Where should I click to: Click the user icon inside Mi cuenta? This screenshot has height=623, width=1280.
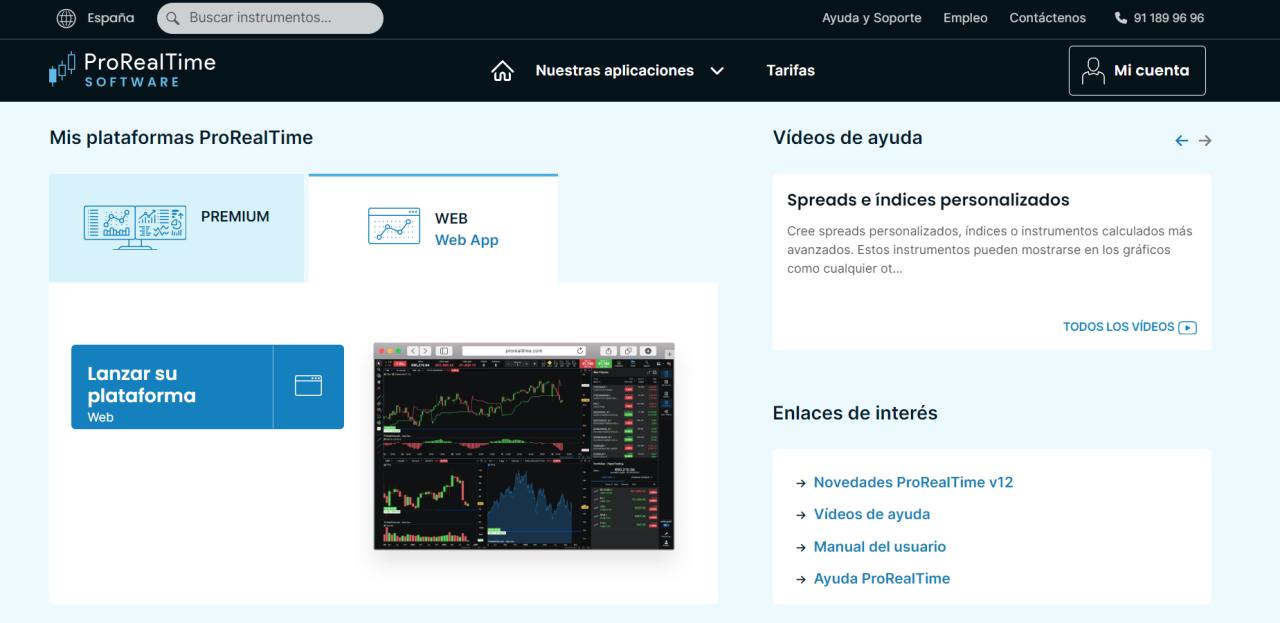tap(1093, 70)
